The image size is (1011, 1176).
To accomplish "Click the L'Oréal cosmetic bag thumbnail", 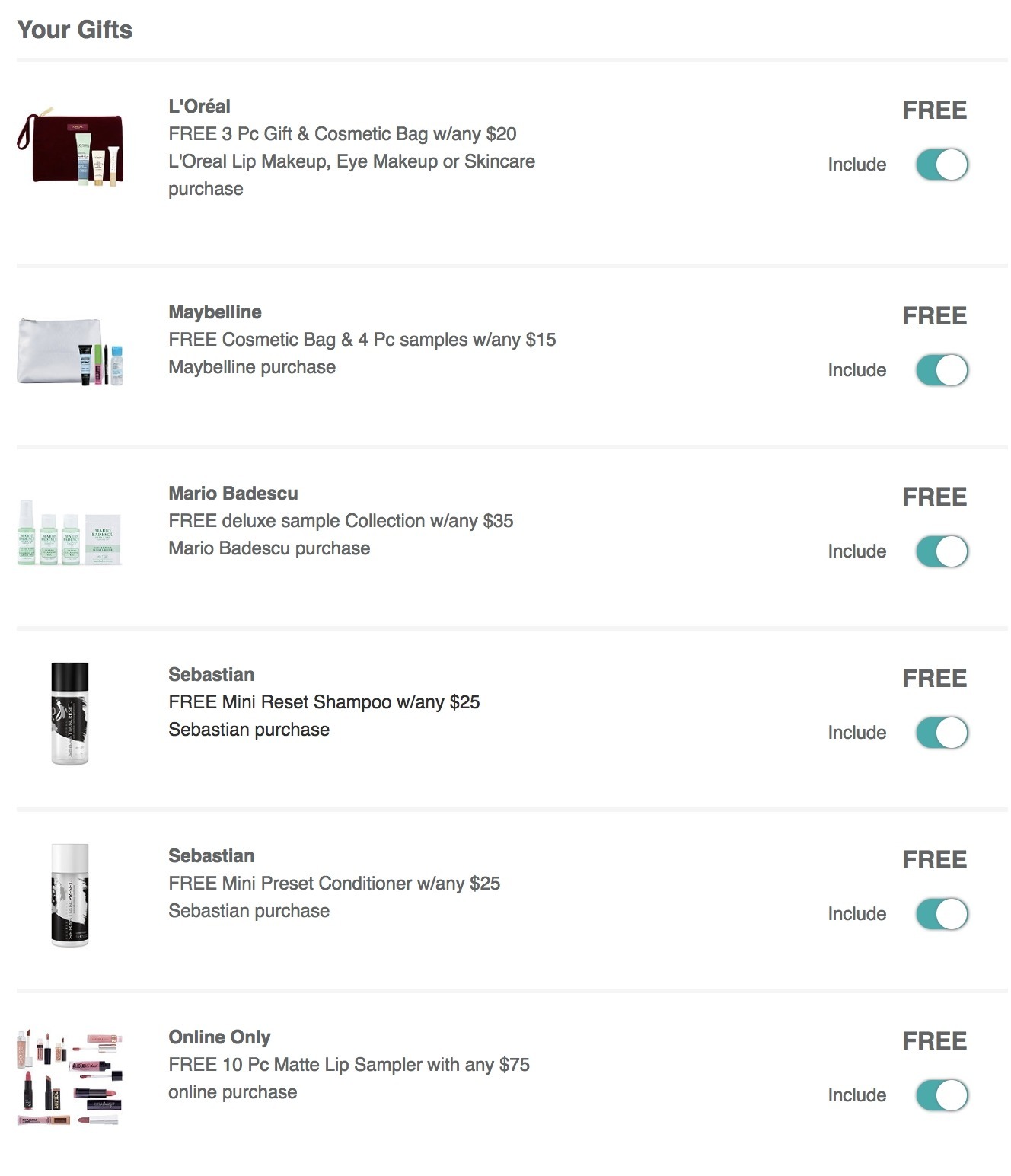I will [70, 148].
